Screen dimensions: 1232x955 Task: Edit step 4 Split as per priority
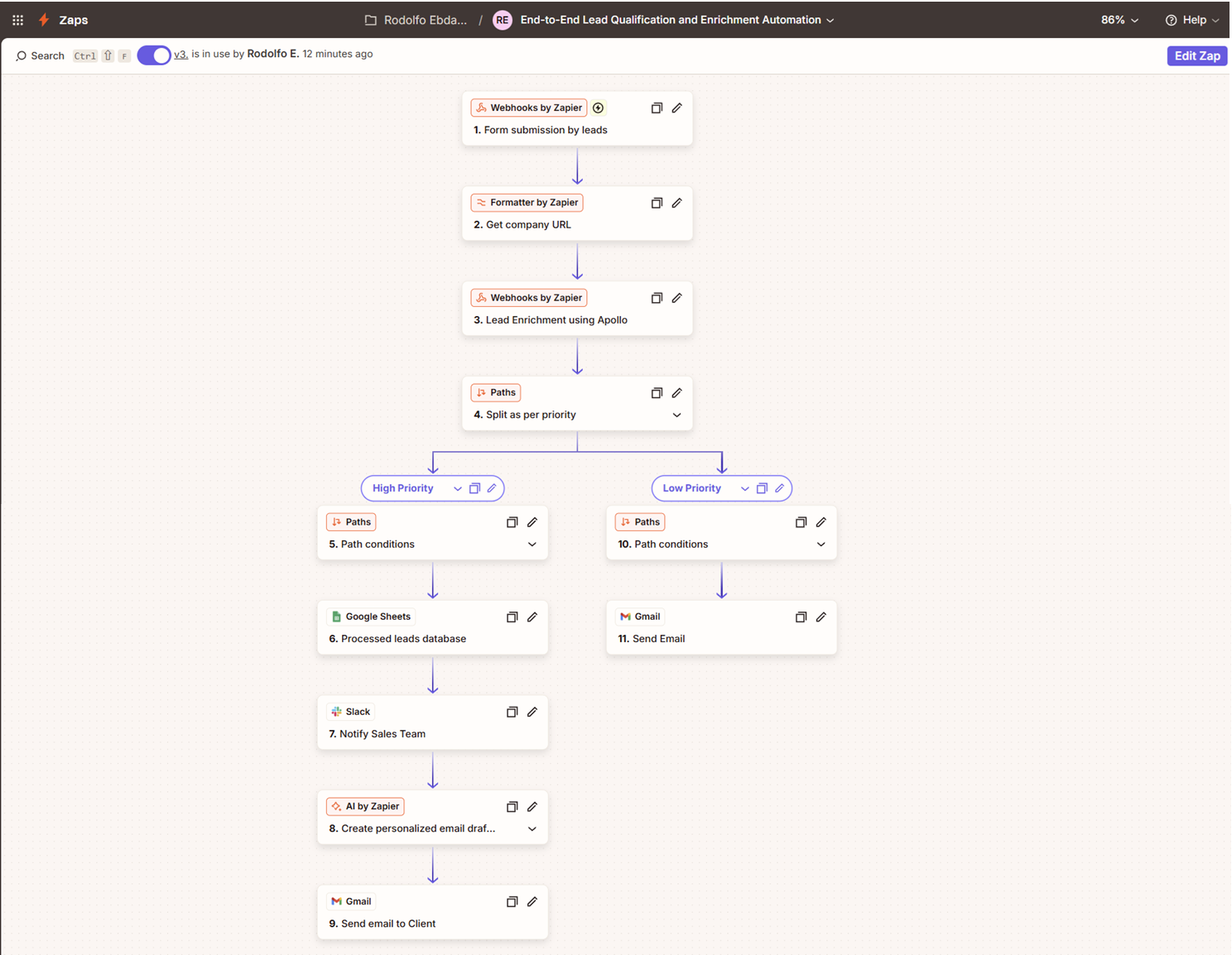click(x=676, y=393)
